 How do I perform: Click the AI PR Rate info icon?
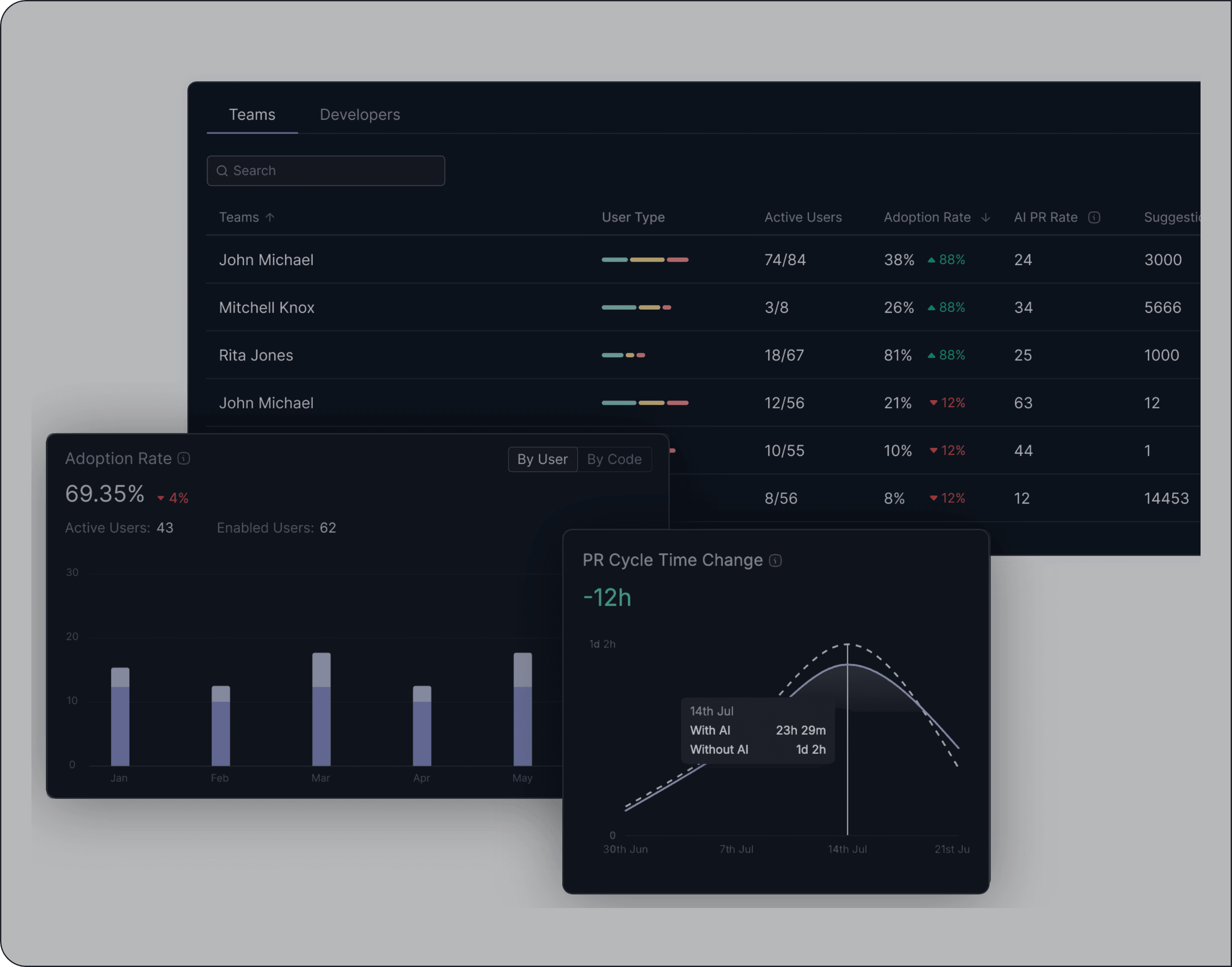pos(1094,218)
